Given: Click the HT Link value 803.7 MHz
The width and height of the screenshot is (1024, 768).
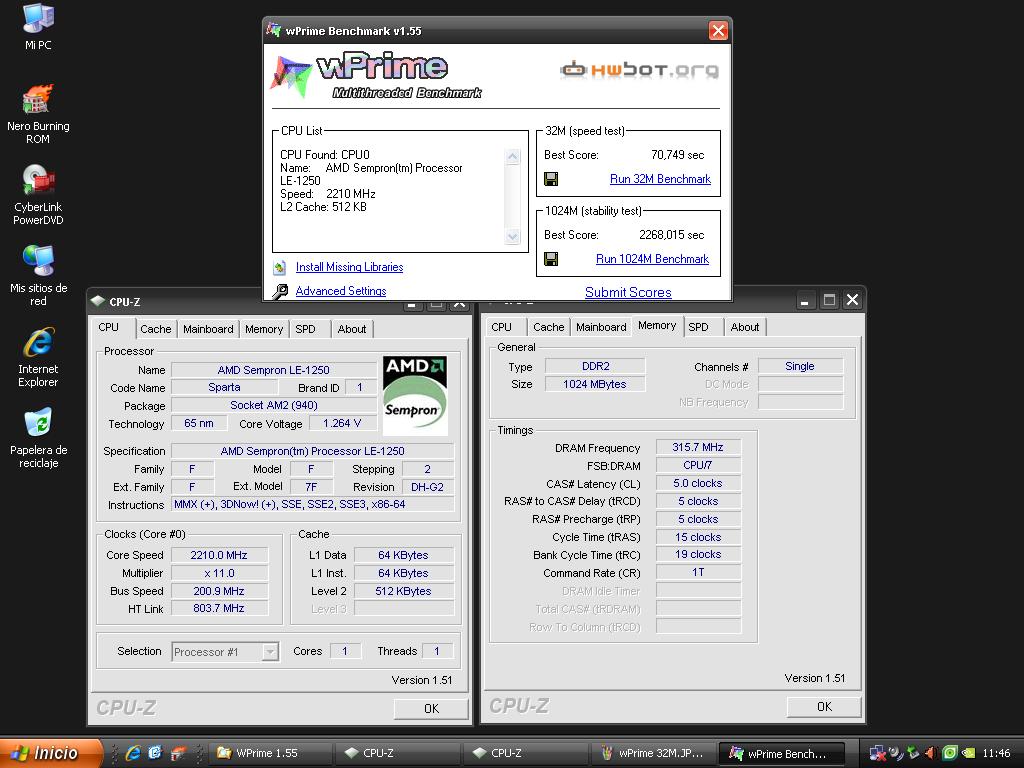Looking at the screenshot, I should (219, 609).
